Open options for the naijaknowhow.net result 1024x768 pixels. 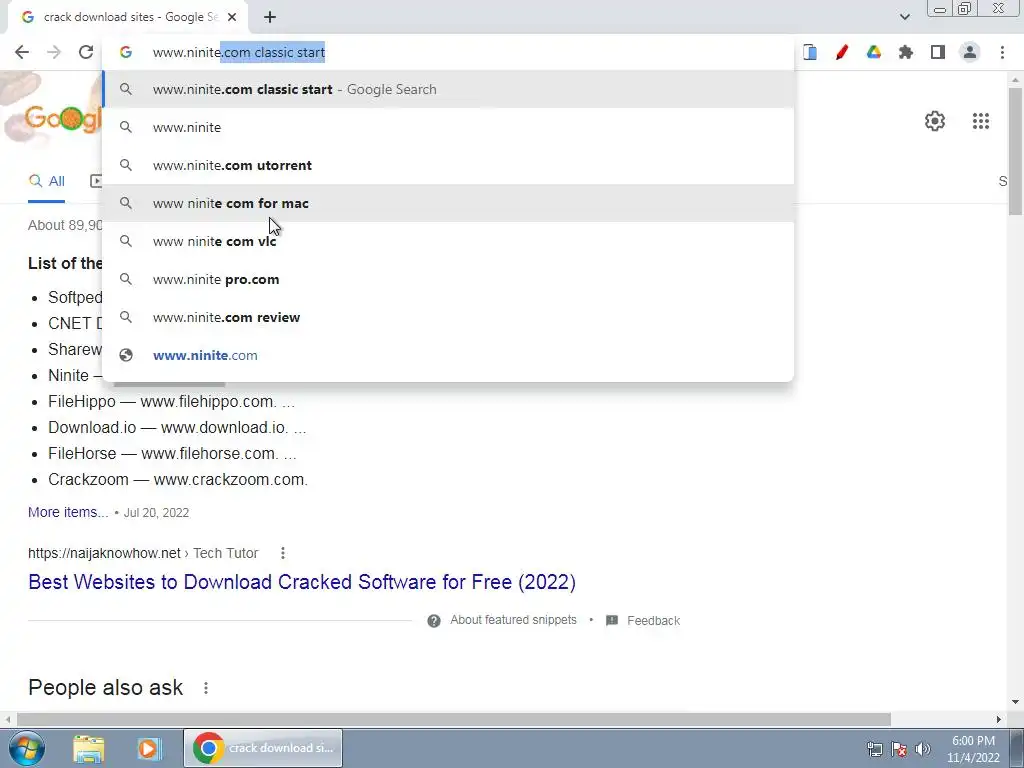(283, 553)
